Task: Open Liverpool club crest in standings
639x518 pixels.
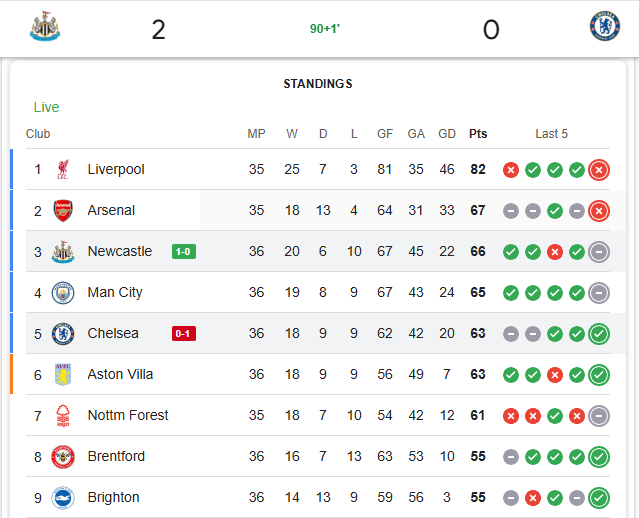Action: coord(63,170)
